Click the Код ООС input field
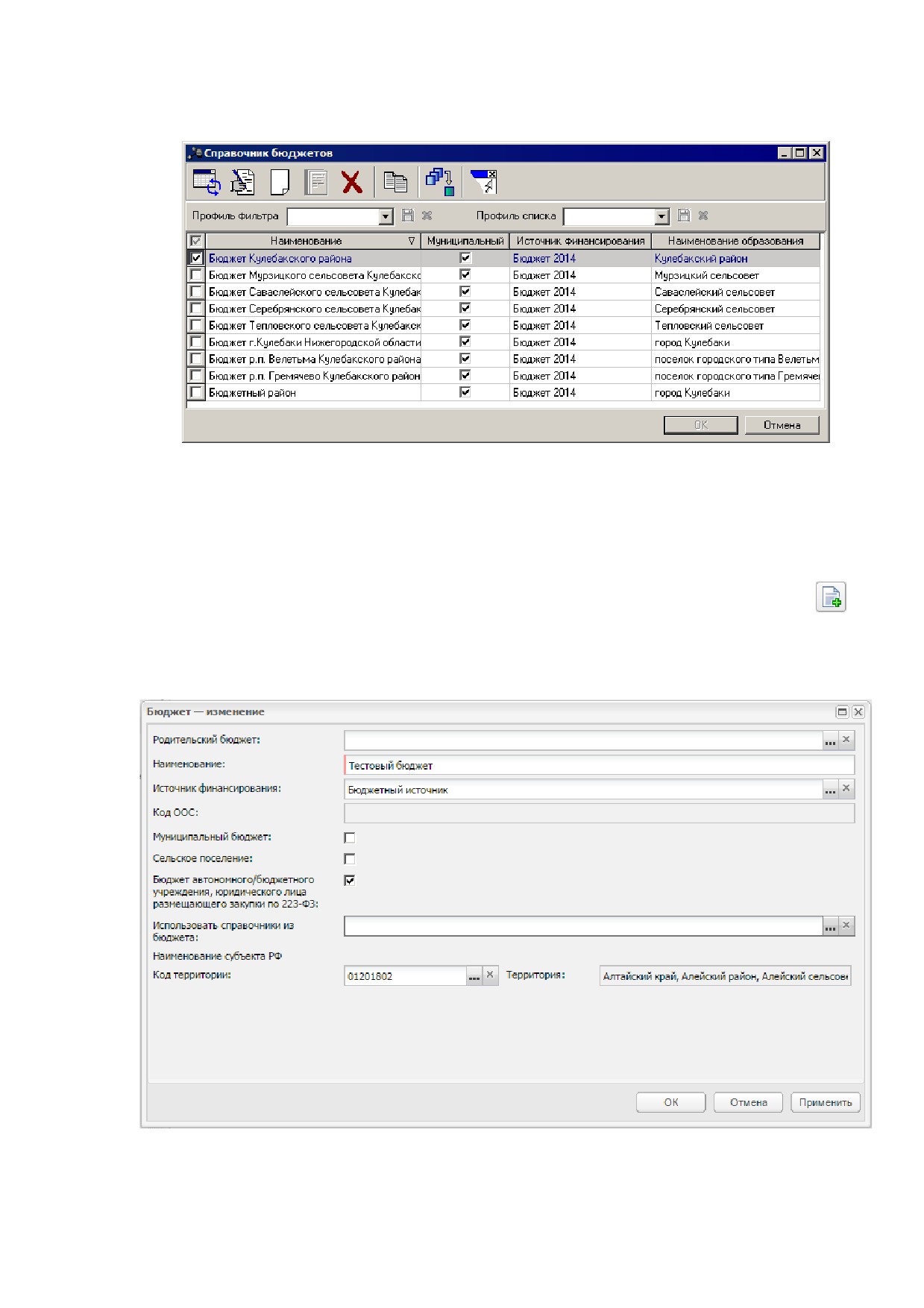This screenshot has width=924, height=1308. point(600,813)
